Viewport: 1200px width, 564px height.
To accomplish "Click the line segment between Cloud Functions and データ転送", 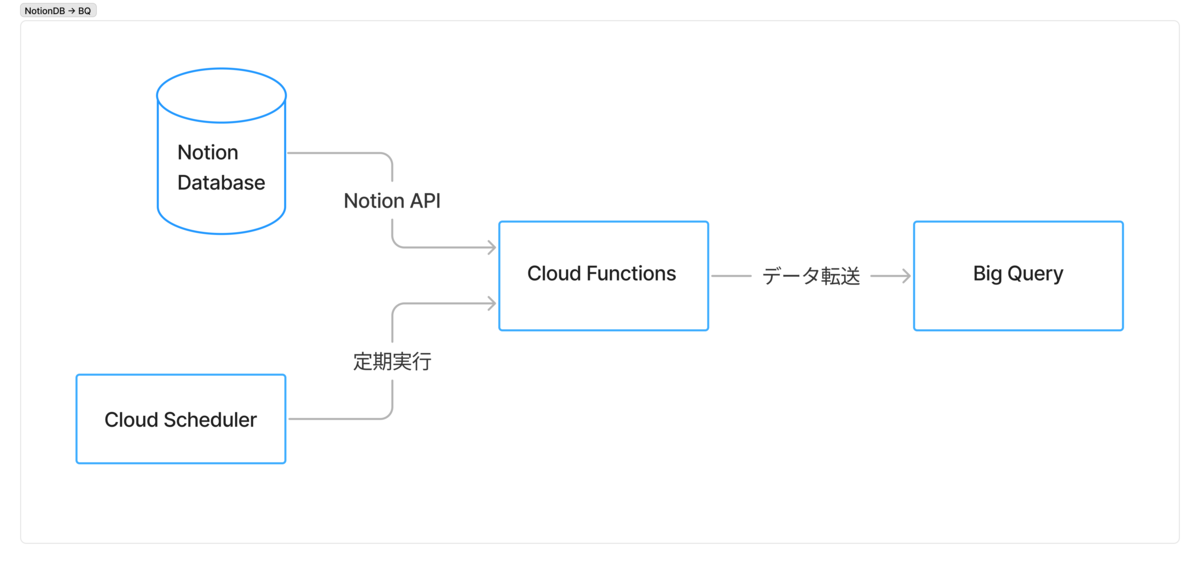I will [731, 276].
